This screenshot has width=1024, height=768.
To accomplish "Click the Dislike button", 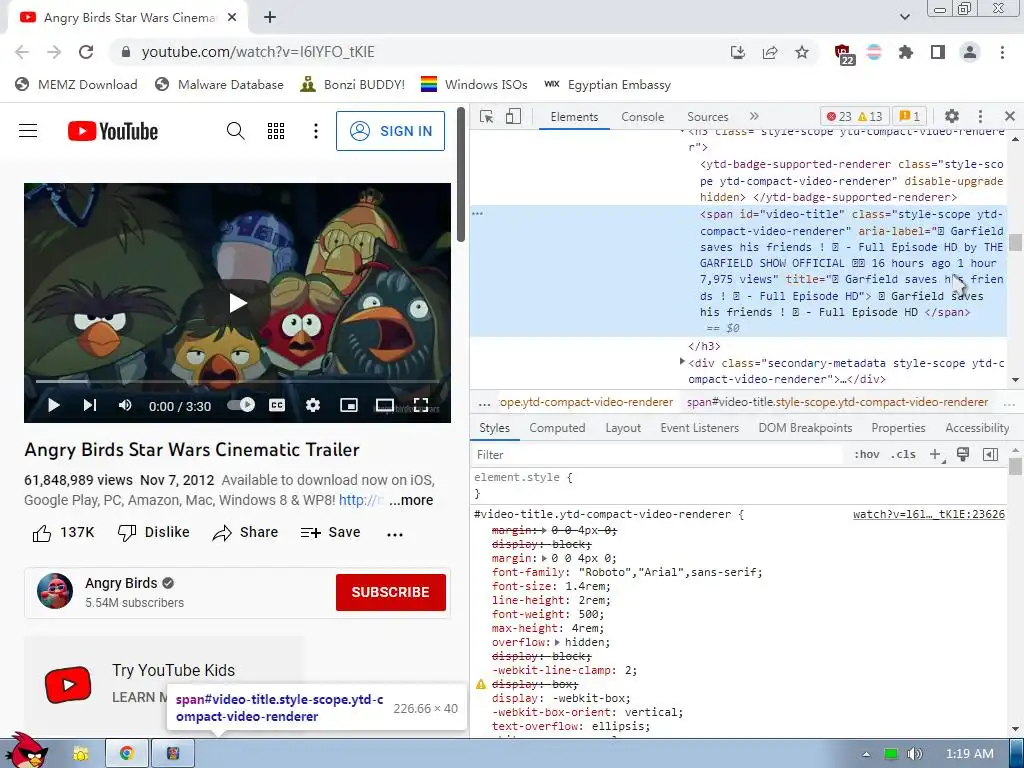I will click(x=153, y=533).
